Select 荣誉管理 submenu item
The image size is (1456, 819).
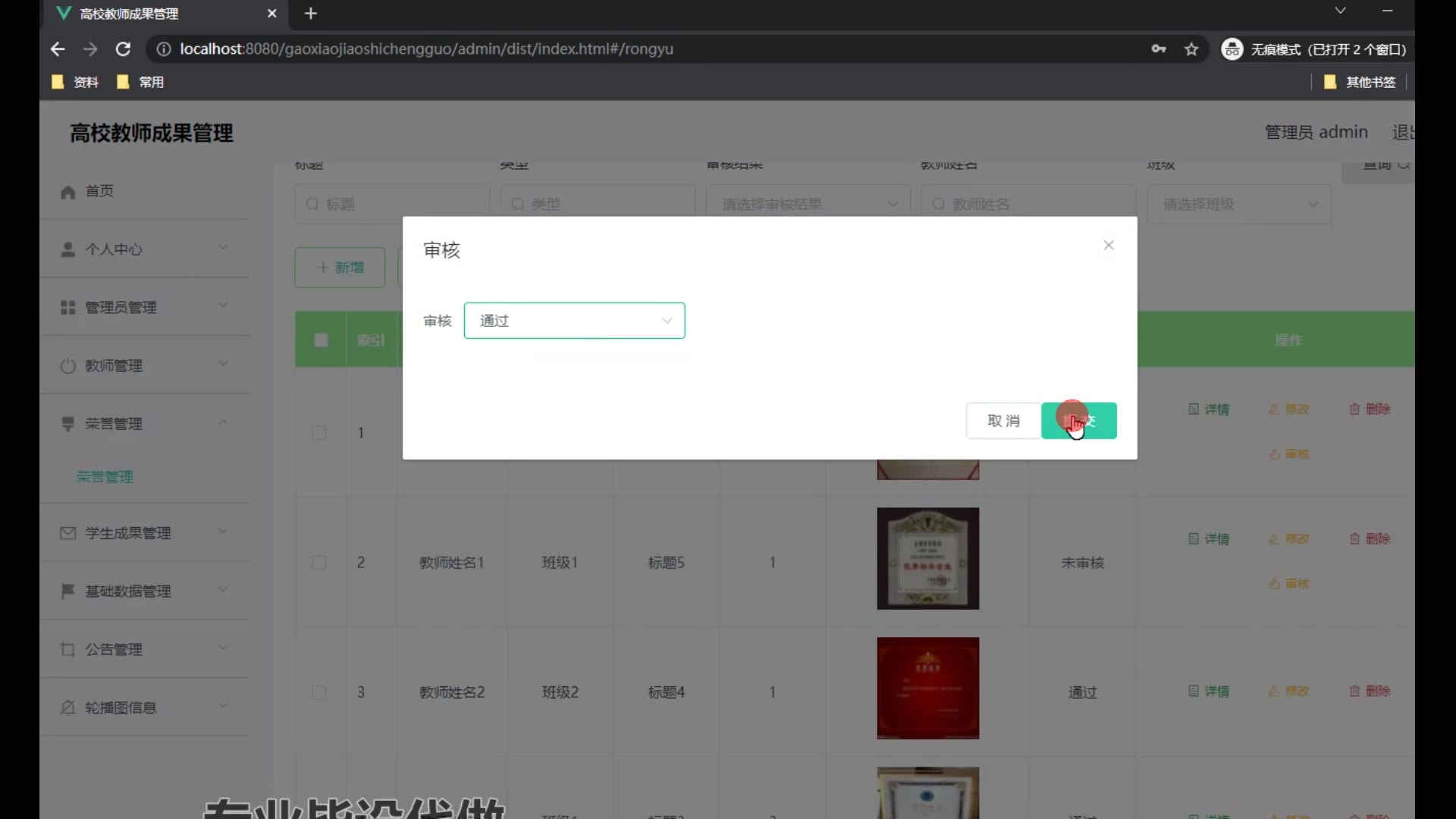(105, 477)
